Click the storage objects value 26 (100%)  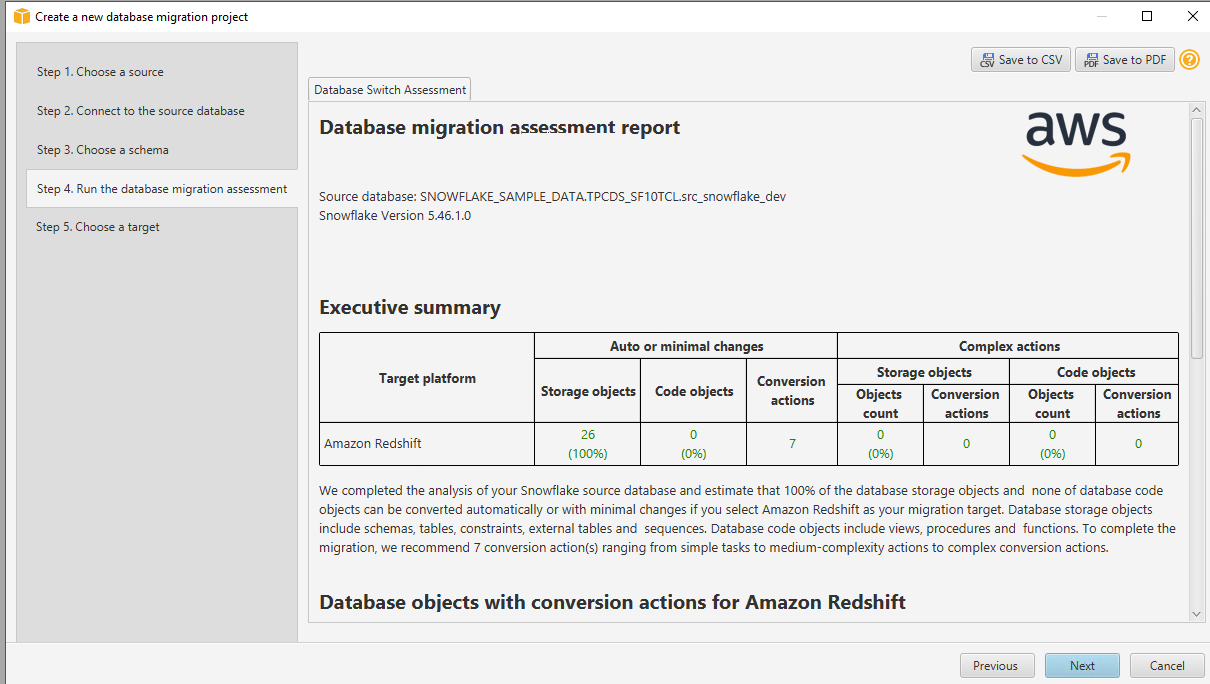[x=587, y=444]
